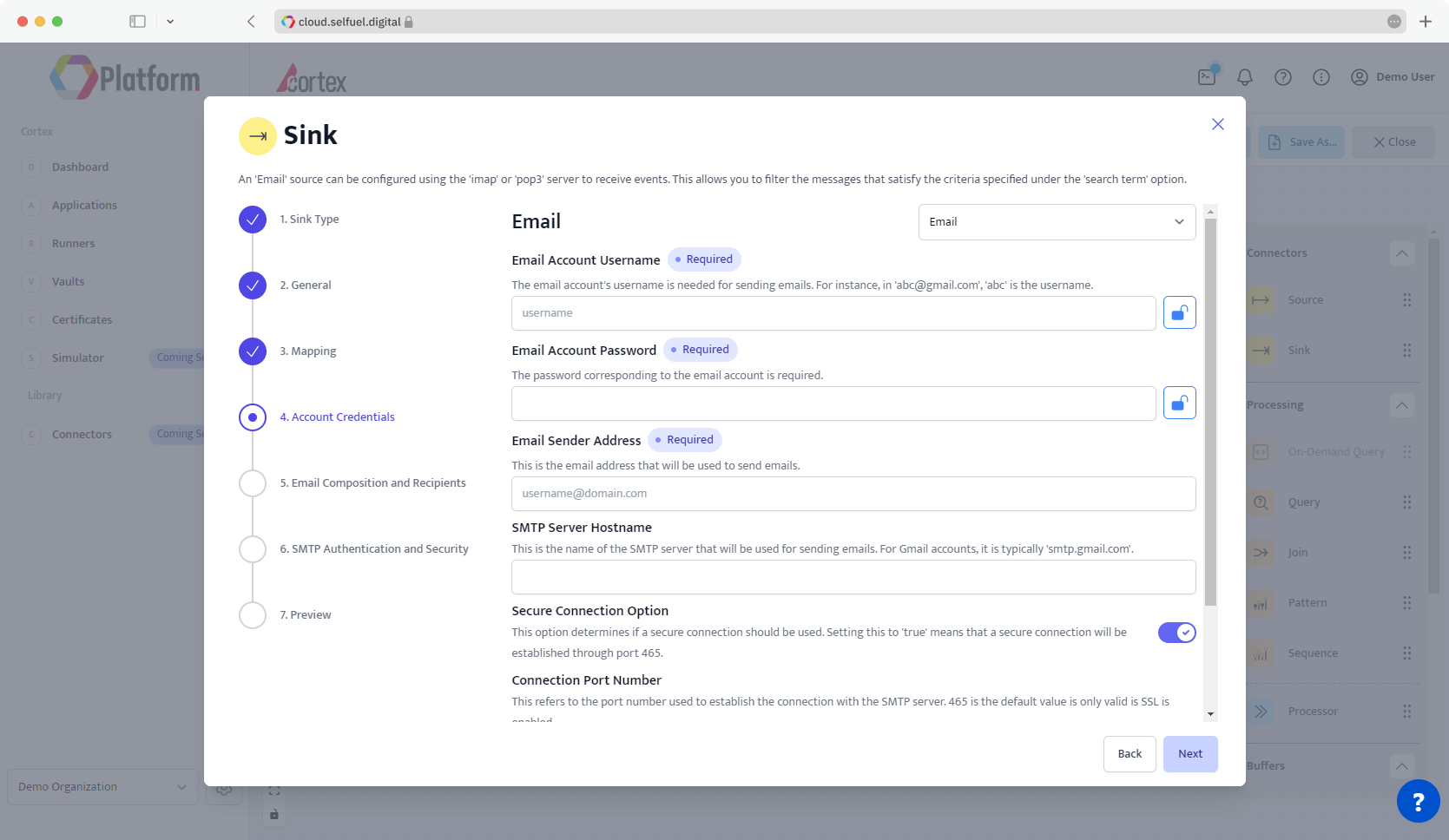Open the Demo Organization dropdown
The height and width of the screenshot is (840, 1449).
[x=102, y=787]
